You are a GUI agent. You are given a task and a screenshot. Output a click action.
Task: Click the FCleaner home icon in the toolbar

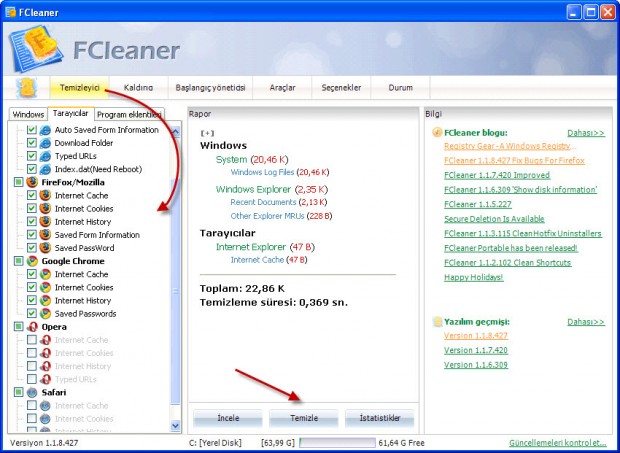pos(26,88)
